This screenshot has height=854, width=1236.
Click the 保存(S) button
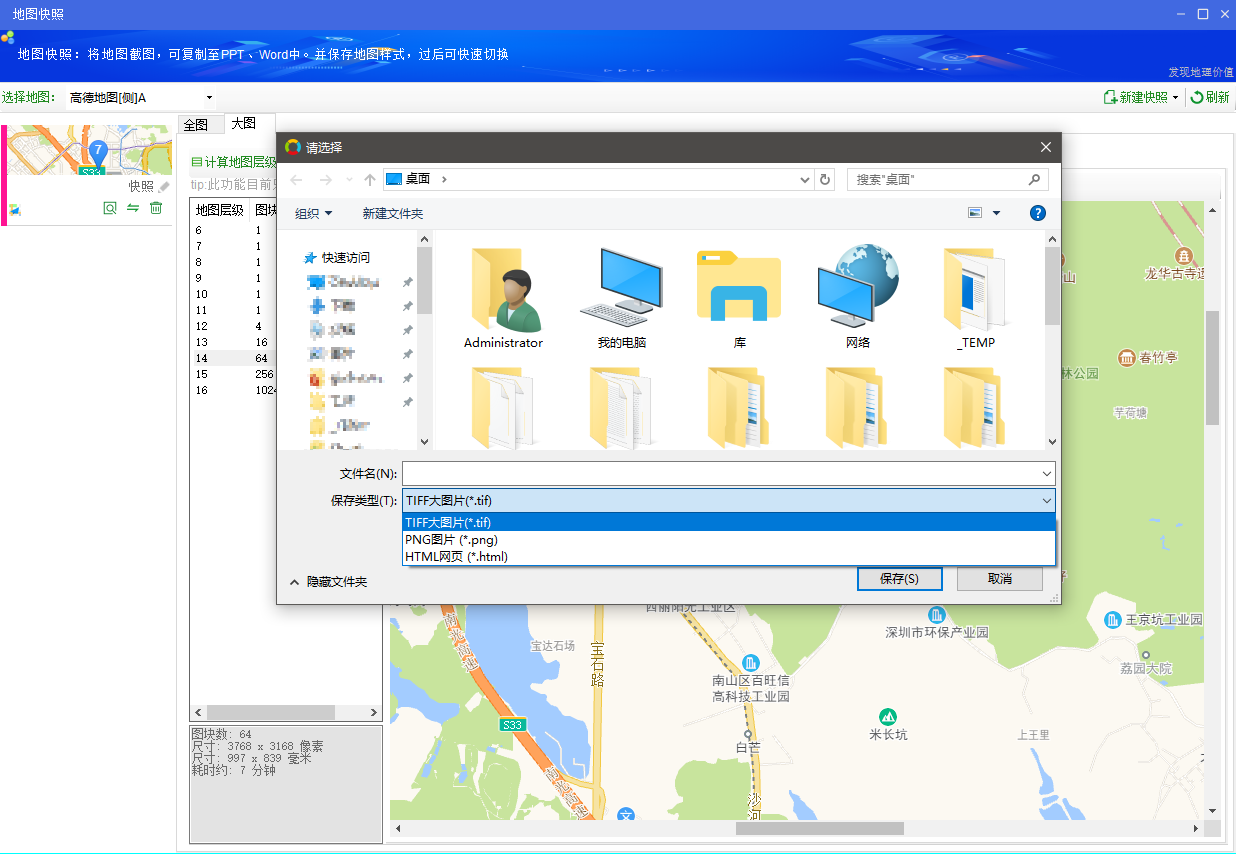(899, 579)
